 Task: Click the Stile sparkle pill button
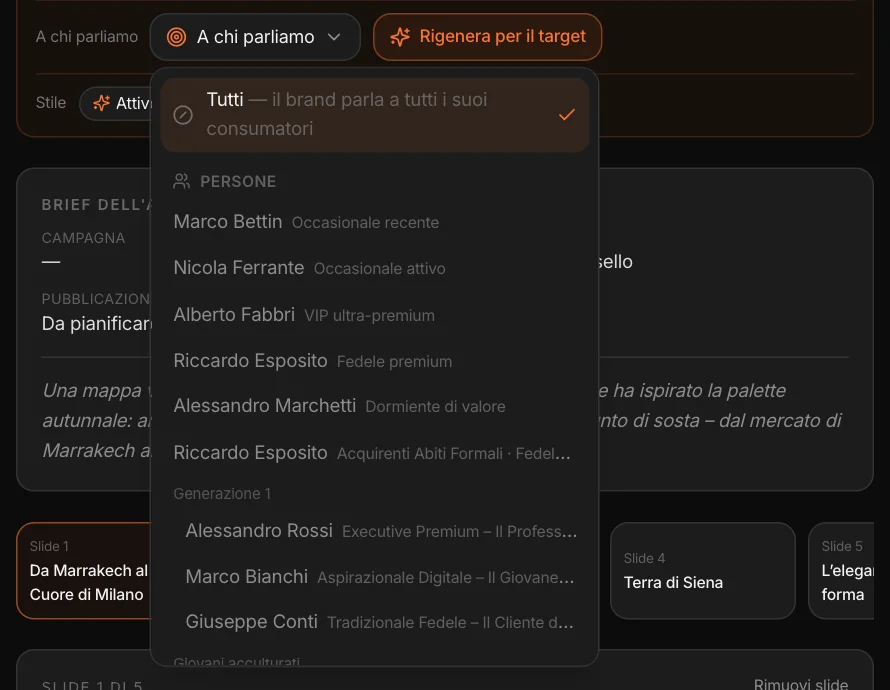(116, 103)
